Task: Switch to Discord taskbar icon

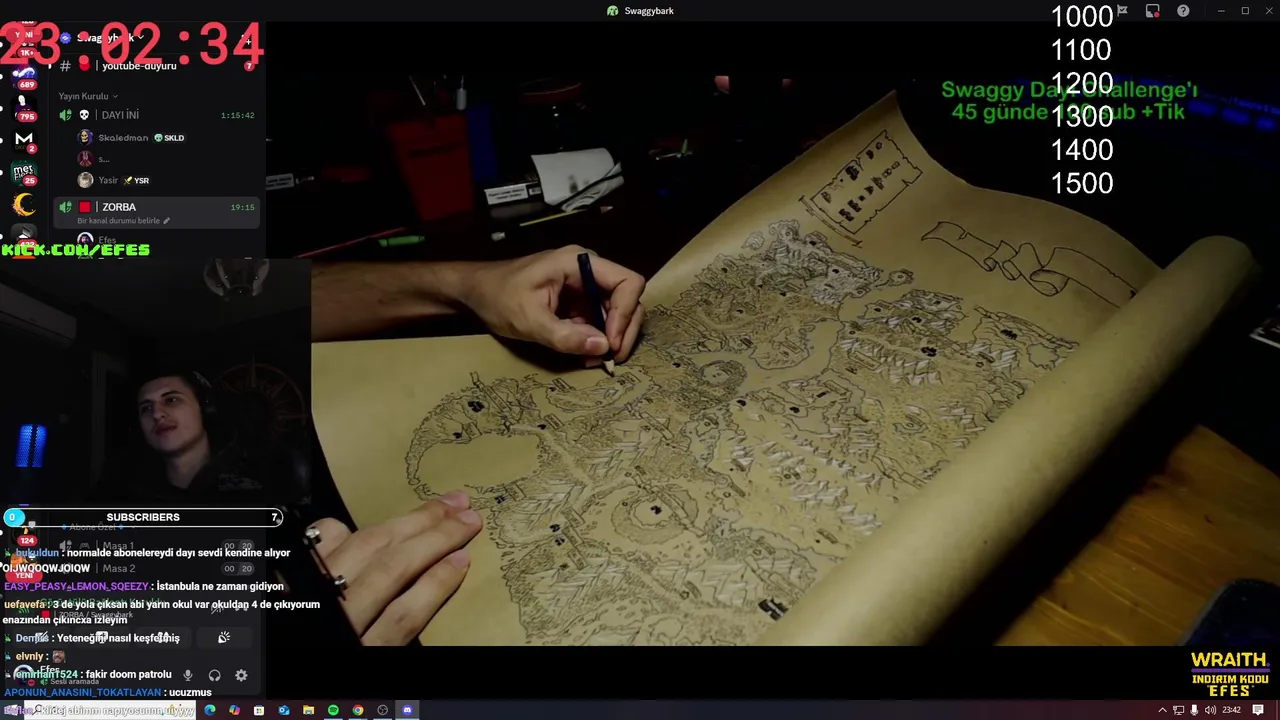Action: coord(407,710)
